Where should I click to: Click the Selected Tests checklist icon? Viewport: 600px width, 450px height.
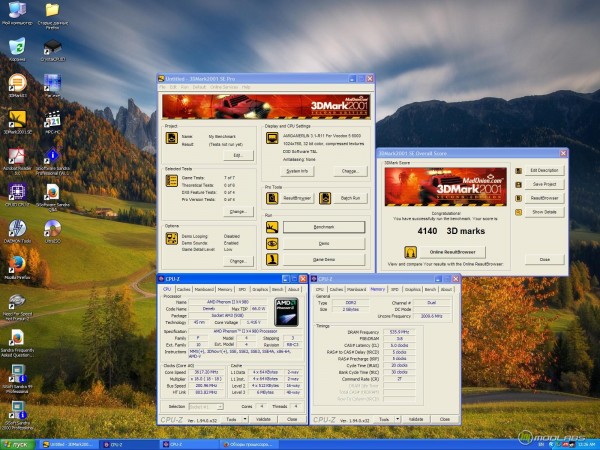(172, 181)
